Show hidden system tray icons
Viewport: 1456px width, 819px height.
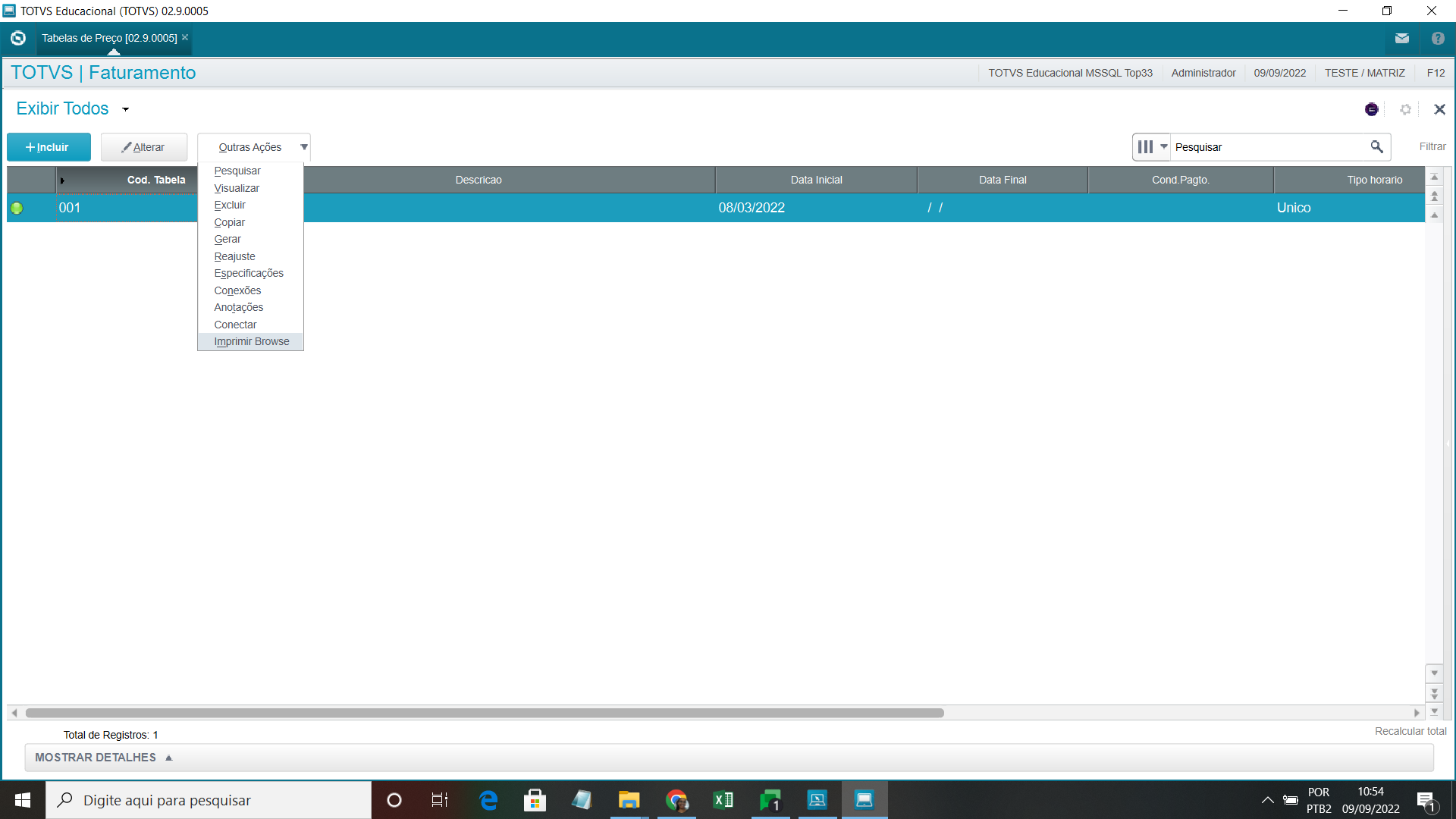click(x=1267, y=800)
